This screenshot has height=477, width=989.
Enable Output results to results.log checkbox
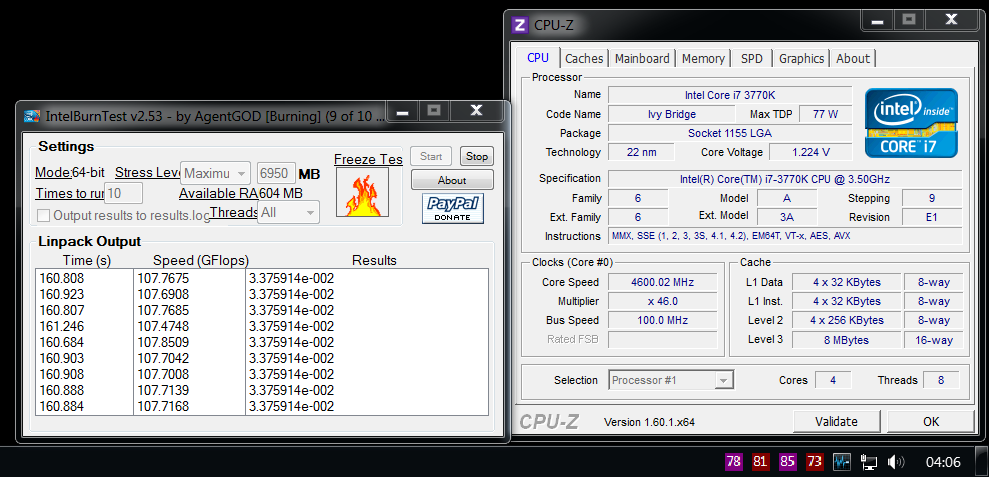coord(44,215)
